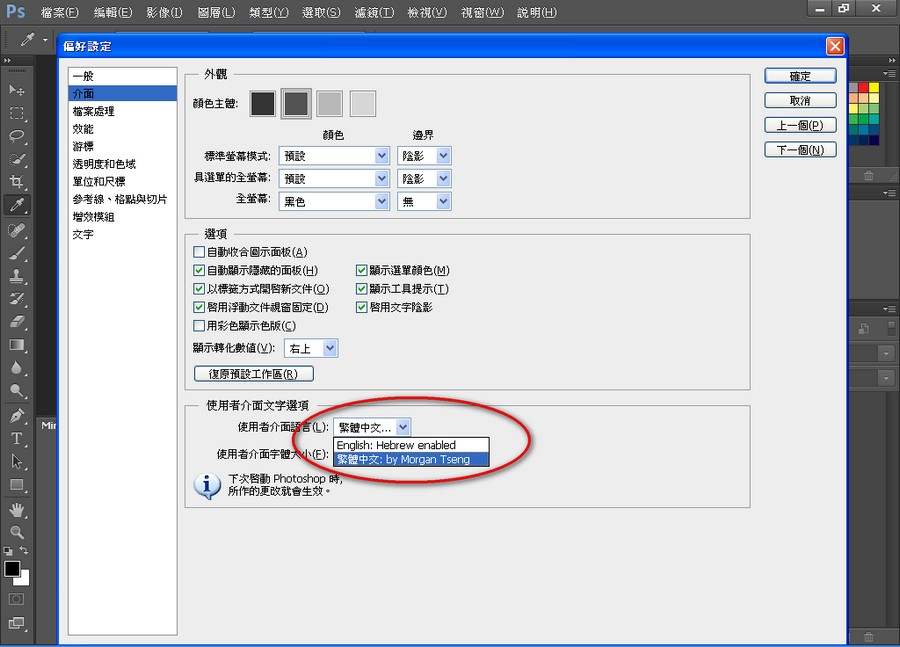Click the Screen Mode icon
This screenshot has height=647, width=900.
click(17, 623)
